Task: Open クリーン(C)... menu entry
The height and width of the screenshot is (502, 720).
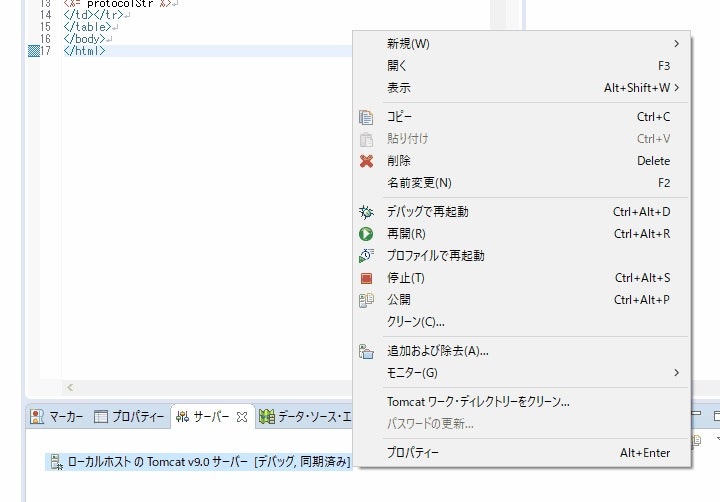Action: [x=523, y=322]
